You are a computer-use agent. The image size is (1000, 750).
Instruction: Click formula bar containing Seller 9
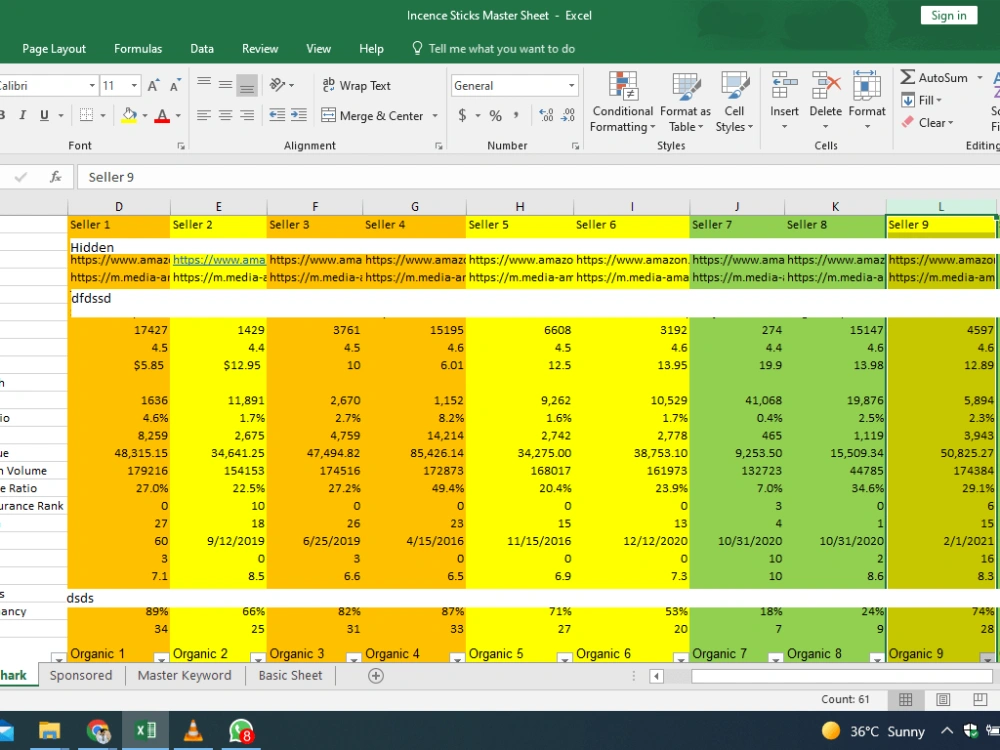click(x=538, y=177)
